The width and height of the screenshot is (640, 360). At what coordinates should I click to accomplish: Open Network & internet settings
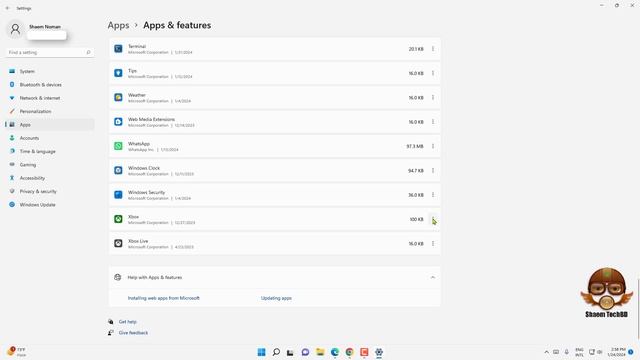(x=50, y=98)
